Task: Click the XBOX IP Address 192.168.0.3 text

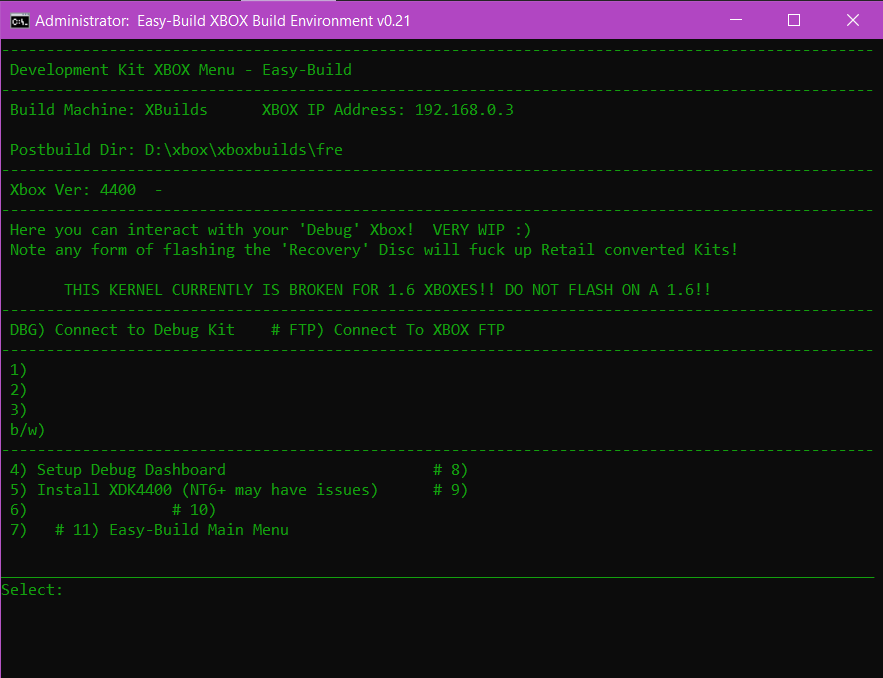Action: click(x=387, y=110)
